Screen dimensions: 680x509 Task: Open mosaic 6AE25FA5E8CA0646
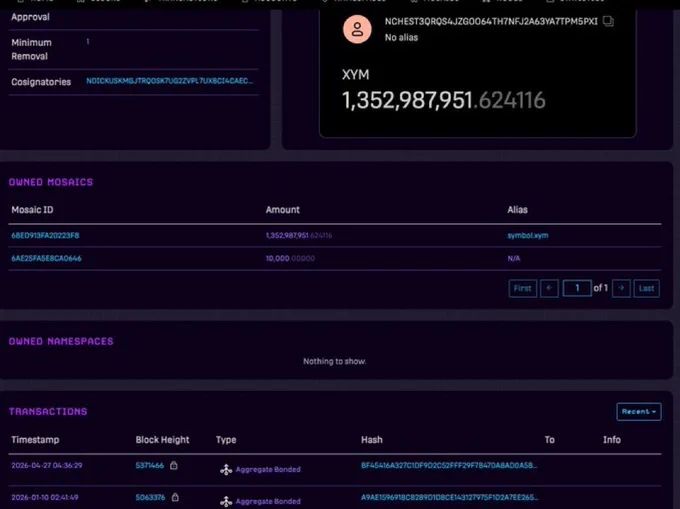[46, 258]
